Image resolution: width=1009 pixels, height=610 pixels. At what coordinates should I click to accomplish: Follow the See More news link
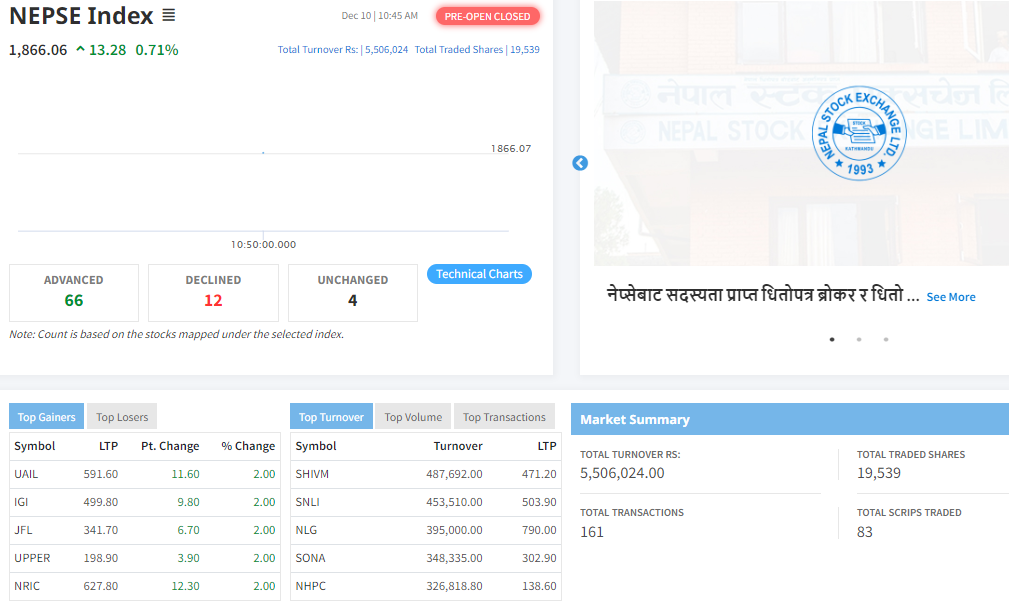(x=950, y=297)
